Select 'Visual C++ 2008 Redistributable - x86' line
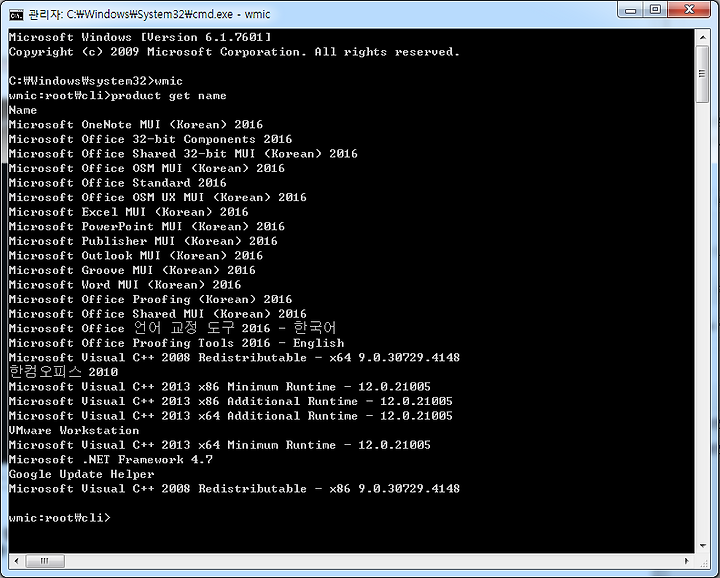This screenshot has height=578, width=720. click(x=234, y=488)
